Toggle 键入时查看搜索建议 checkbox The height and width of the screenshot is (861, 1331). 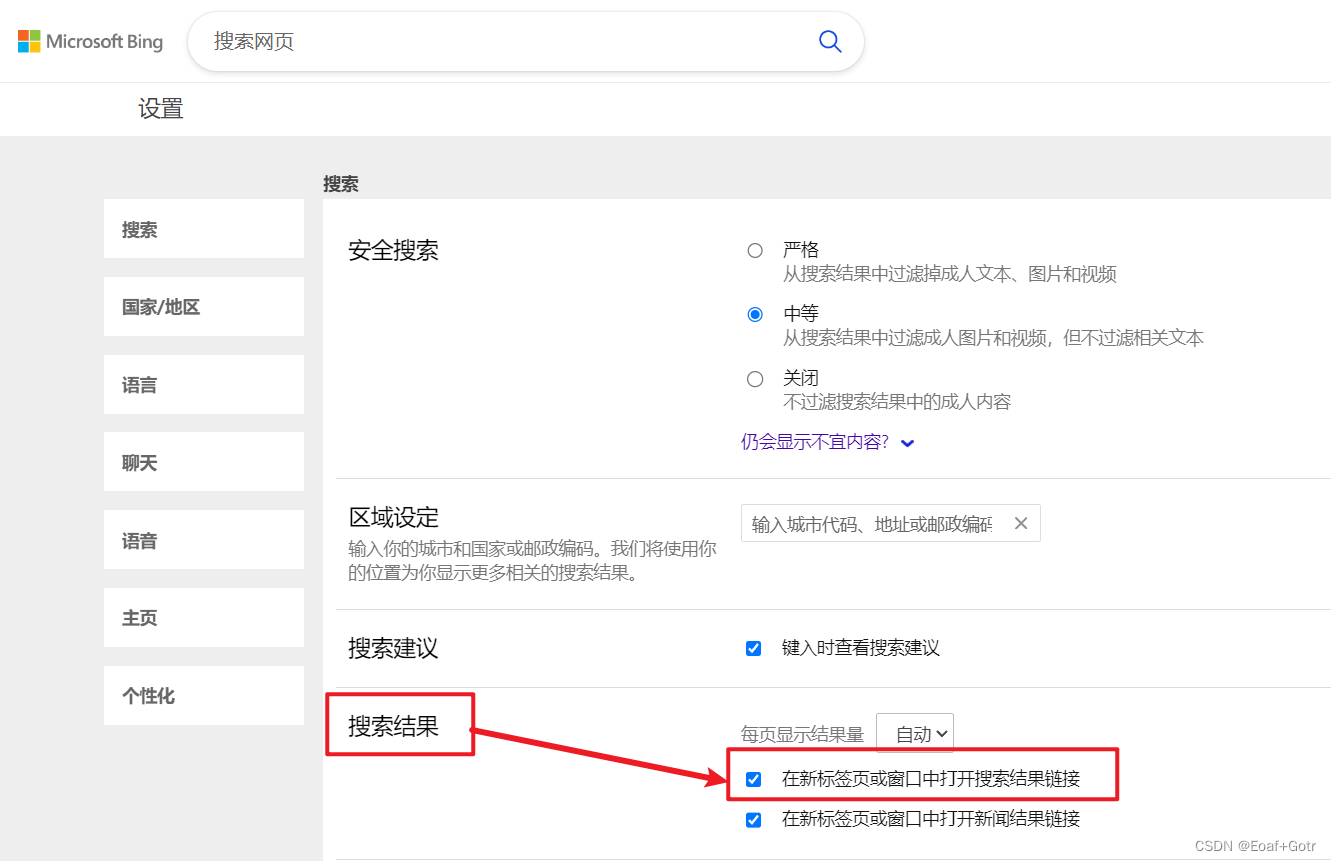pos(754,648)
